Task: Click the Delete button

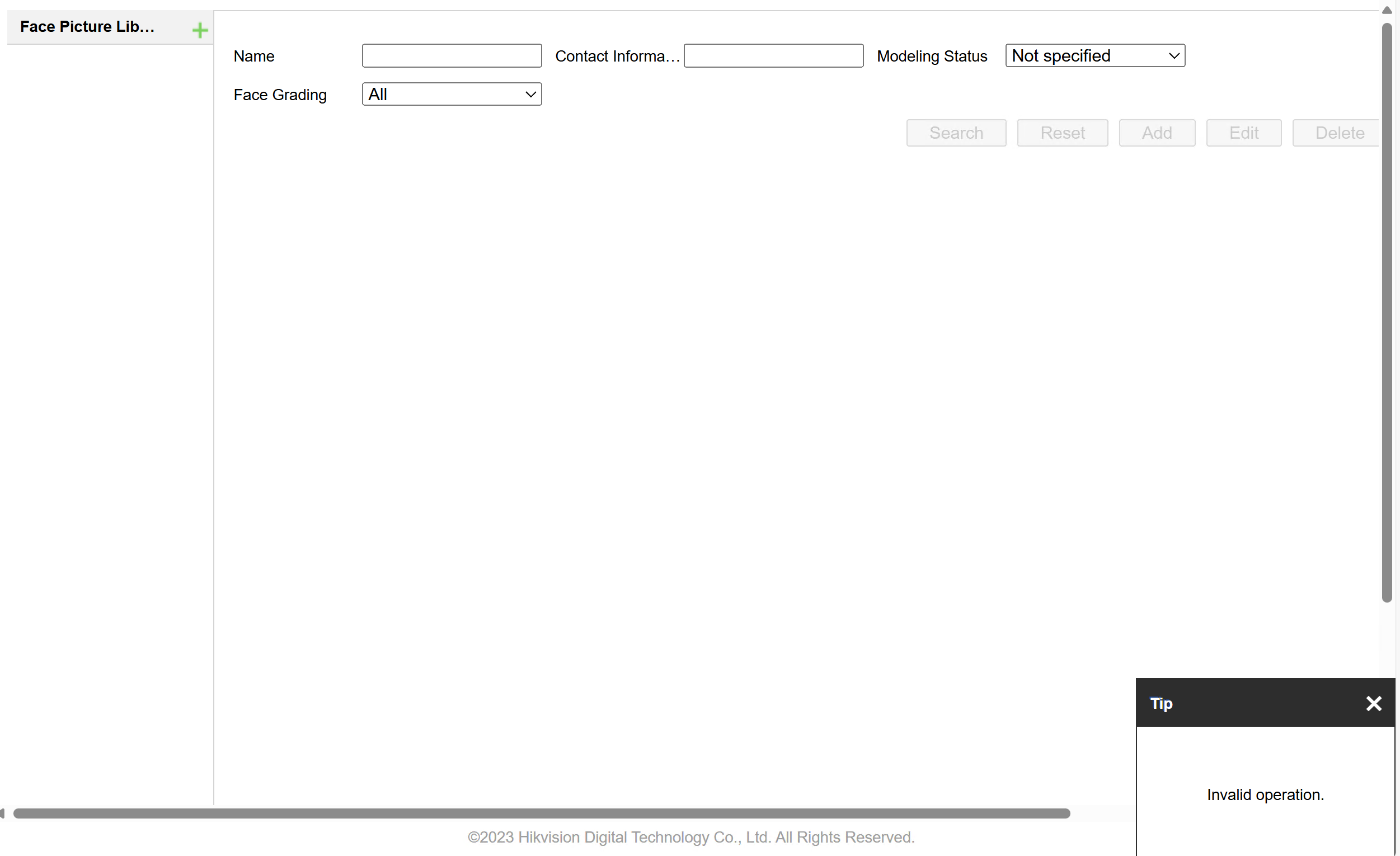Action: coord(1338,133)
